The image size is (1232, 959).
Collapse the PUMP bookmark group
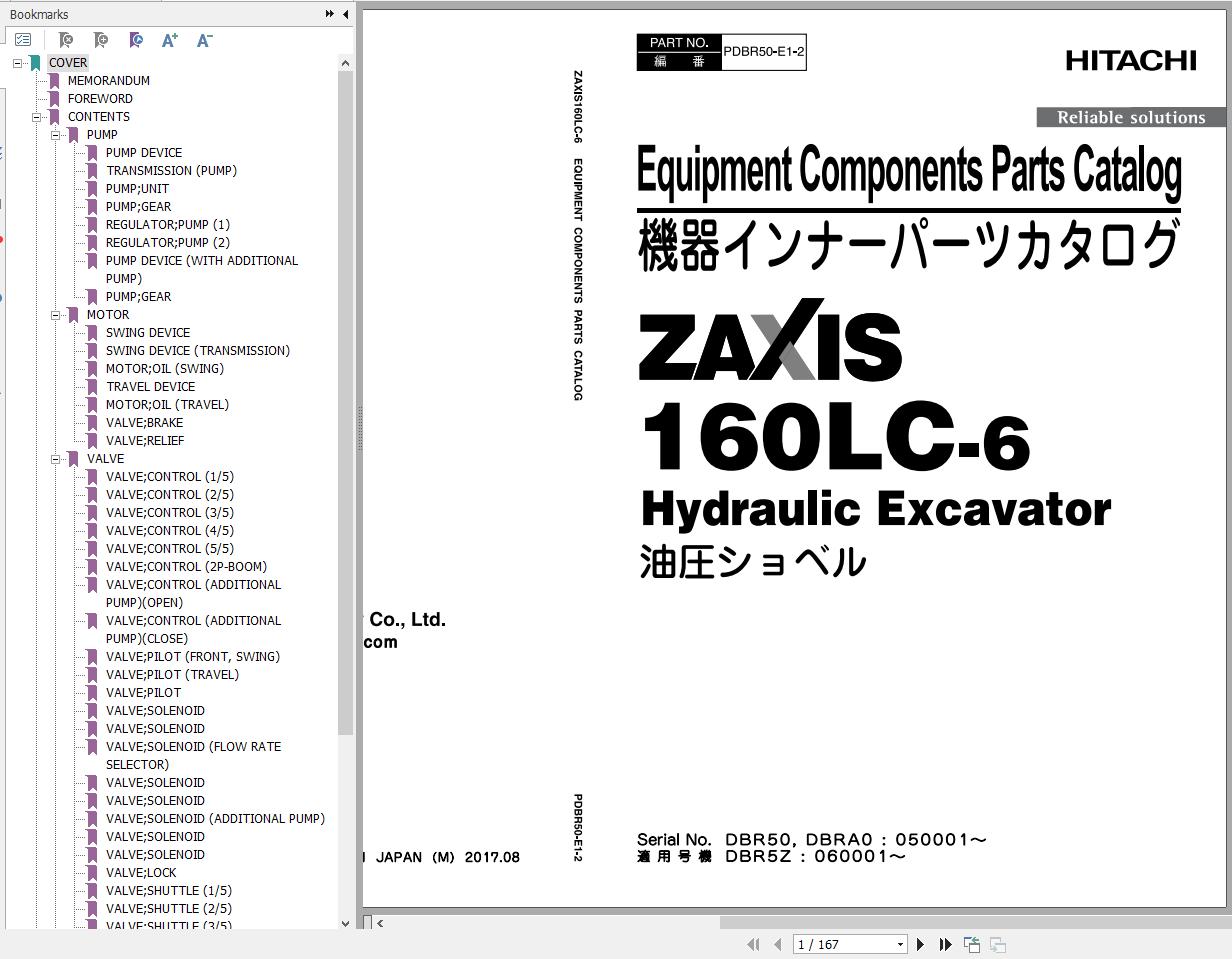pyautogui.click(x=56, y=135)
